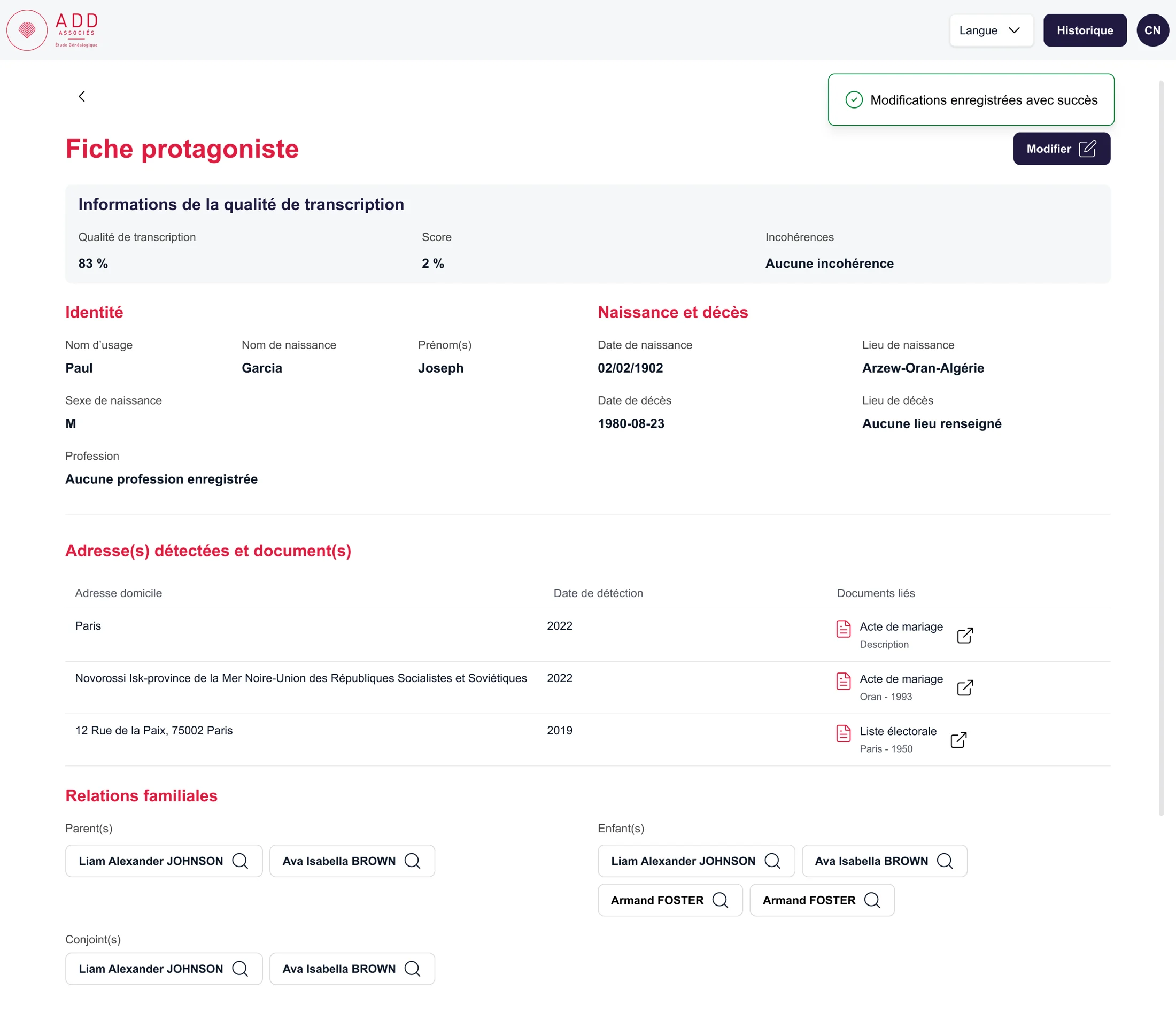The height and width of the screenshot is (1021, 1176).
Task: Search parent Liam Alexander JOHNSON magnifier icon
Action: [x=240, y=860]
